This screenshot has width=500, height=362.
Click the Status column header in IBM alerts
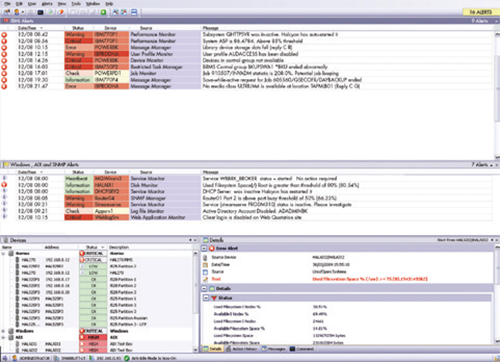[x=78, y=28]
